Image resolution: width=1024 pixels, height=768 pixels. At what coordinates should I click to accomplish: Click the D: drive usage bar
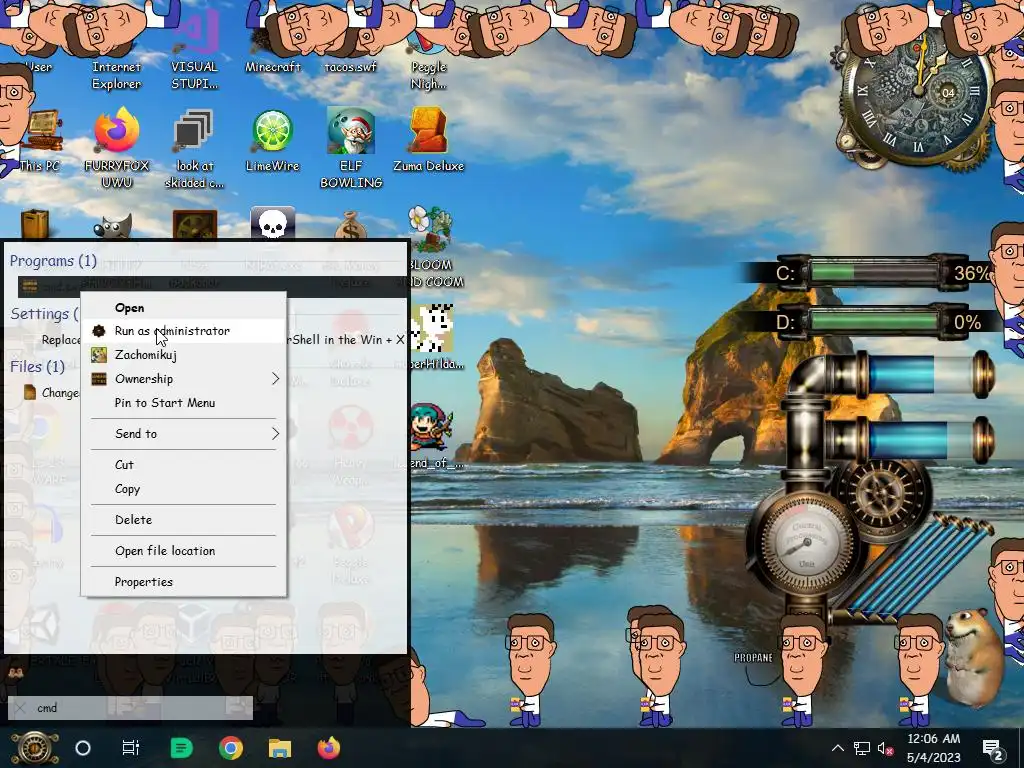click(x=875, y=322)
